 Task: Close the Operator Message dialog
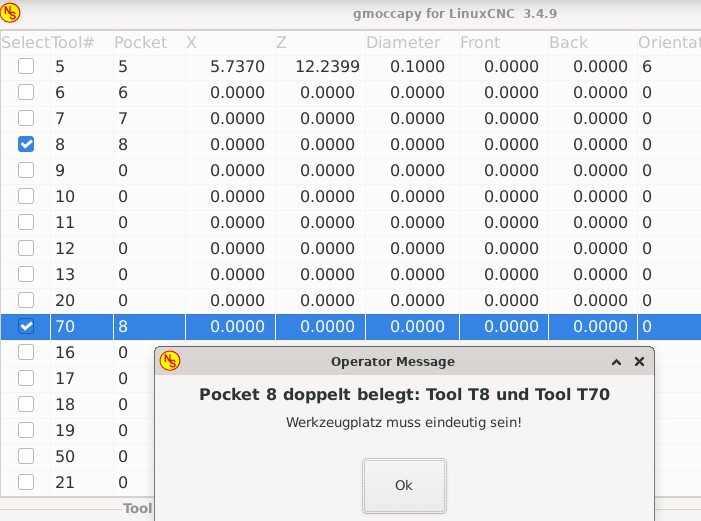(639, 361)
